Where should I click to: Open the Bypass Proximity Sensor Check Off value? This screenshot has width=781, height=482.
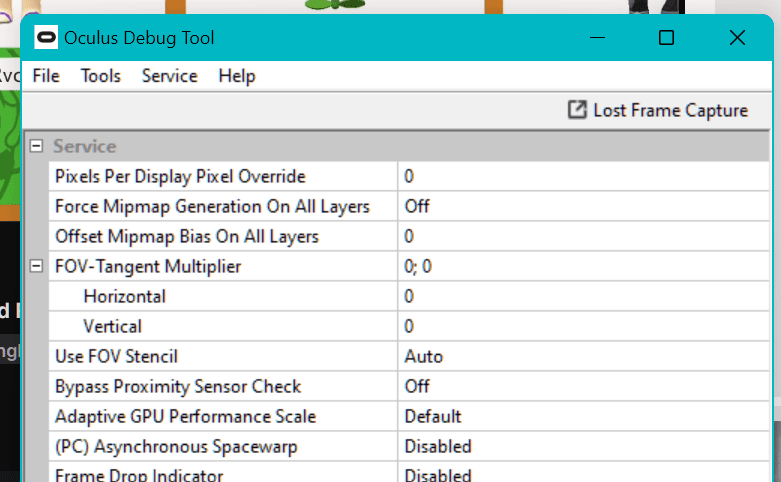click(583, 386)
